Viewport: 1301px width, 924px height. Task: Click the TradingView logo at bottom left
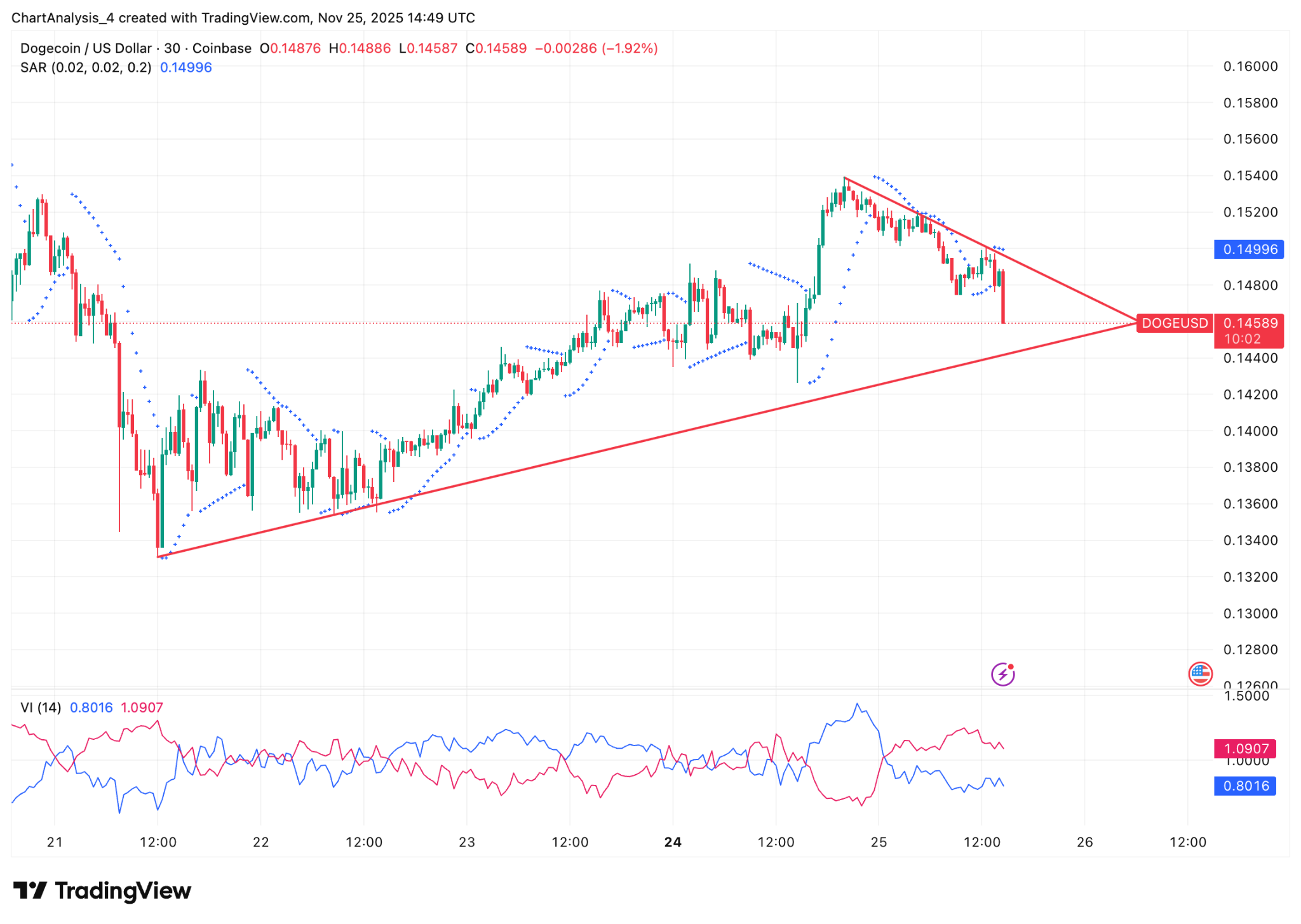[x=102, y=890]
